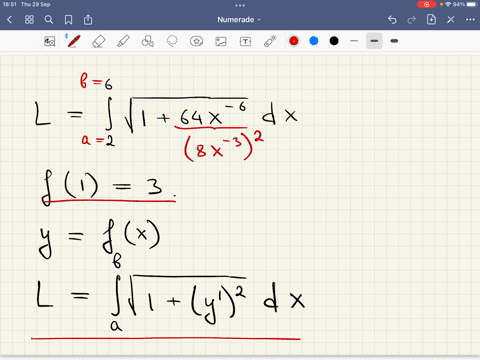Choose the red pen color
This screenshot has width=480, height=360.
[294, 41]
